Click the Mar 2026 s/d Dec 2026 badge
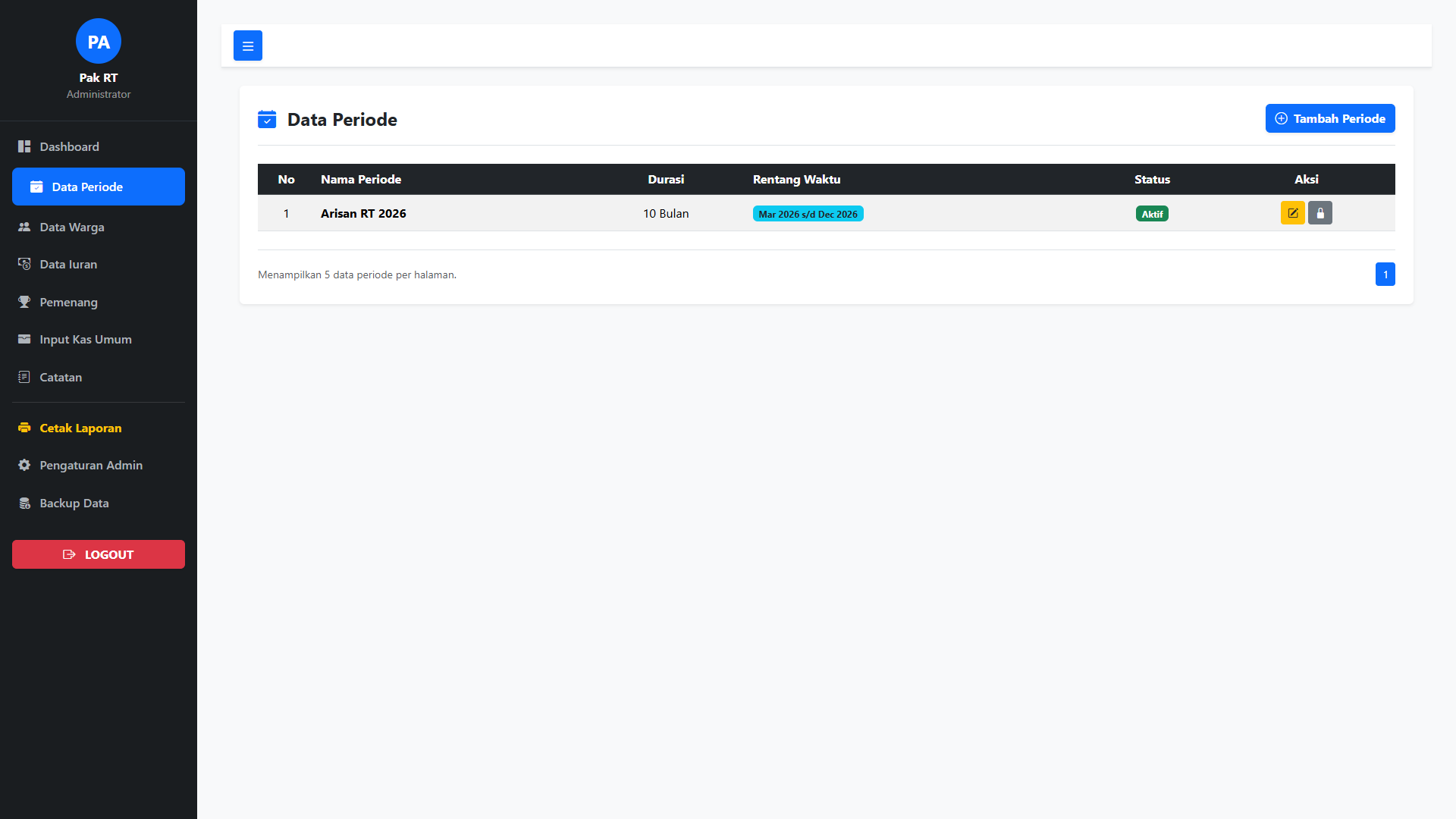Image resolution: width=1456 pixels, height=819 pixels. click(808, 214)
